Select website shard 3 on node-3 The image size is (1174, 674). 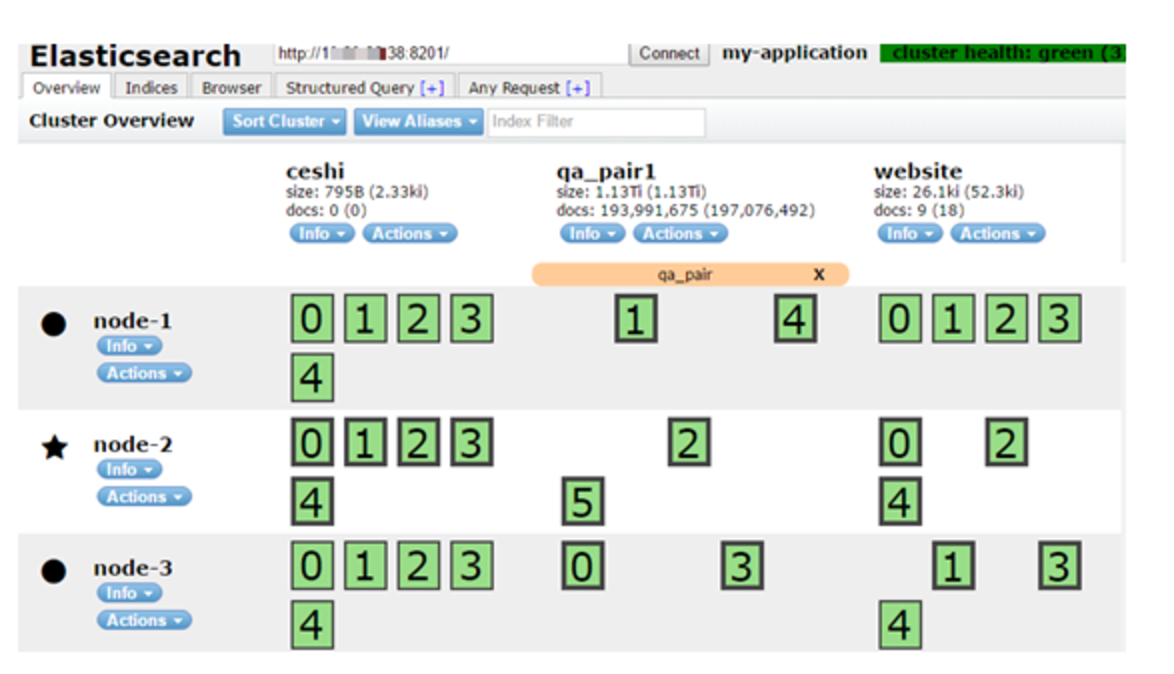(1059, 566)
